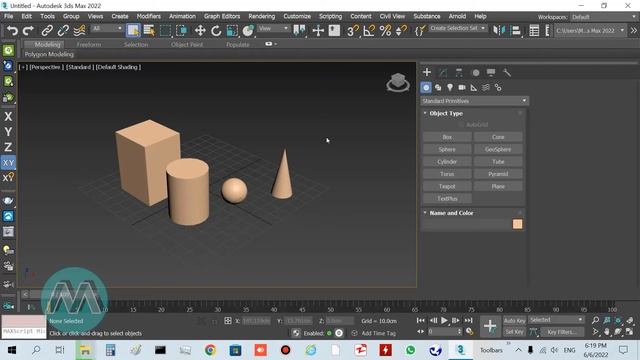640x360 pixels.
Task: Select the Move tool
Action: pos(200,31)
